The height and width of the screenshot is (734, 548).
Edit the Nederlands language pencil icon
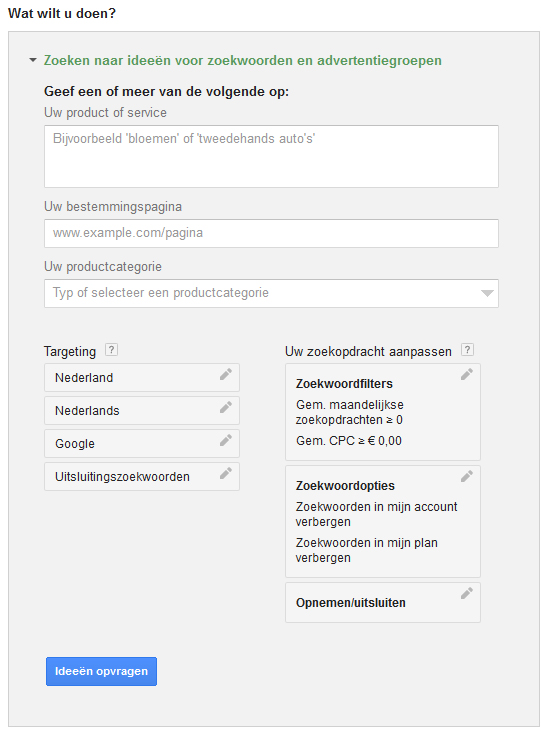(226, 407)
